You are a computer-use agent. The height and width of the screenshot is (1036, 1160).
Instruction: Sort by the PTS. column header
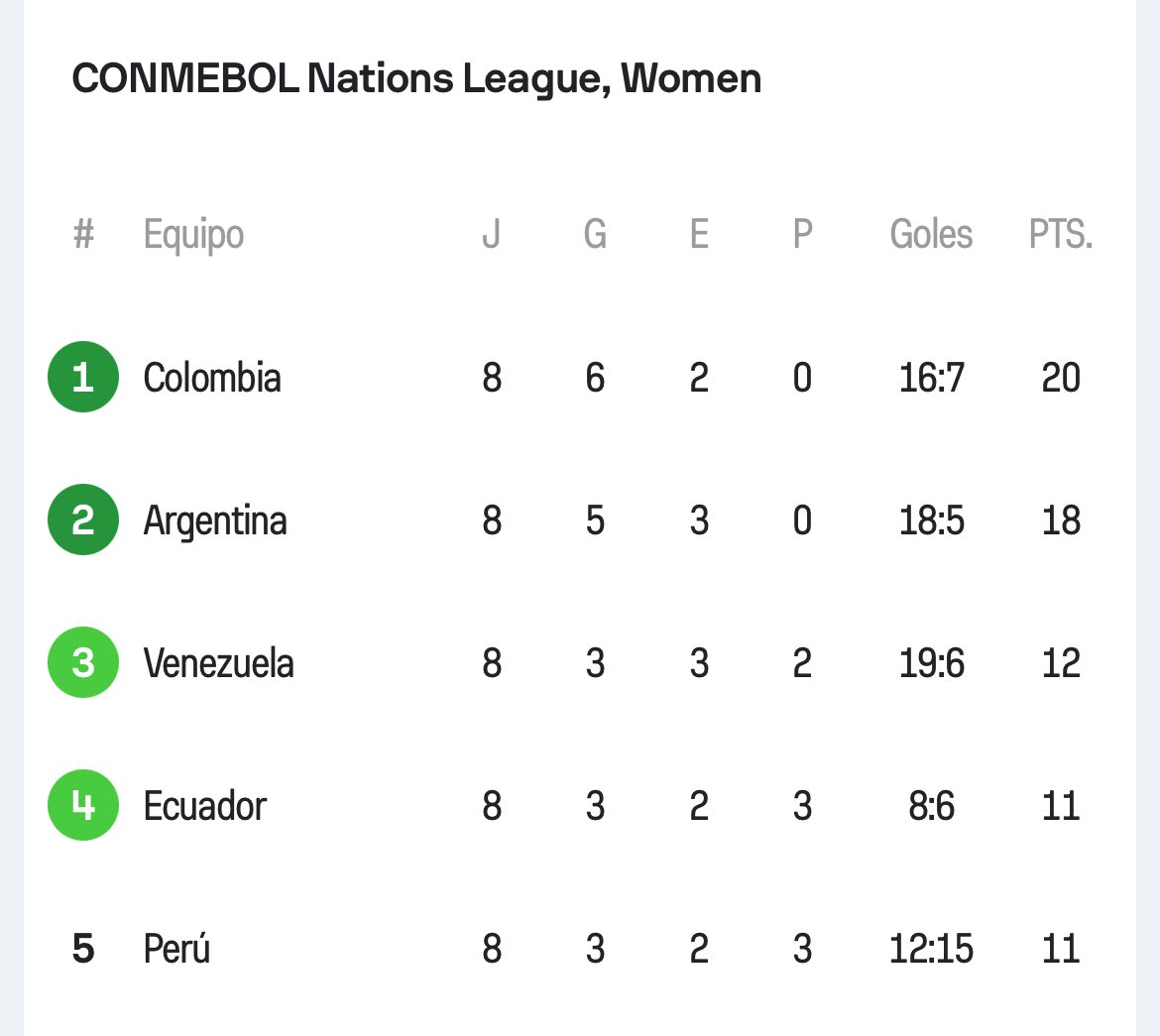pyautogui.click(x=1060, y=235)
